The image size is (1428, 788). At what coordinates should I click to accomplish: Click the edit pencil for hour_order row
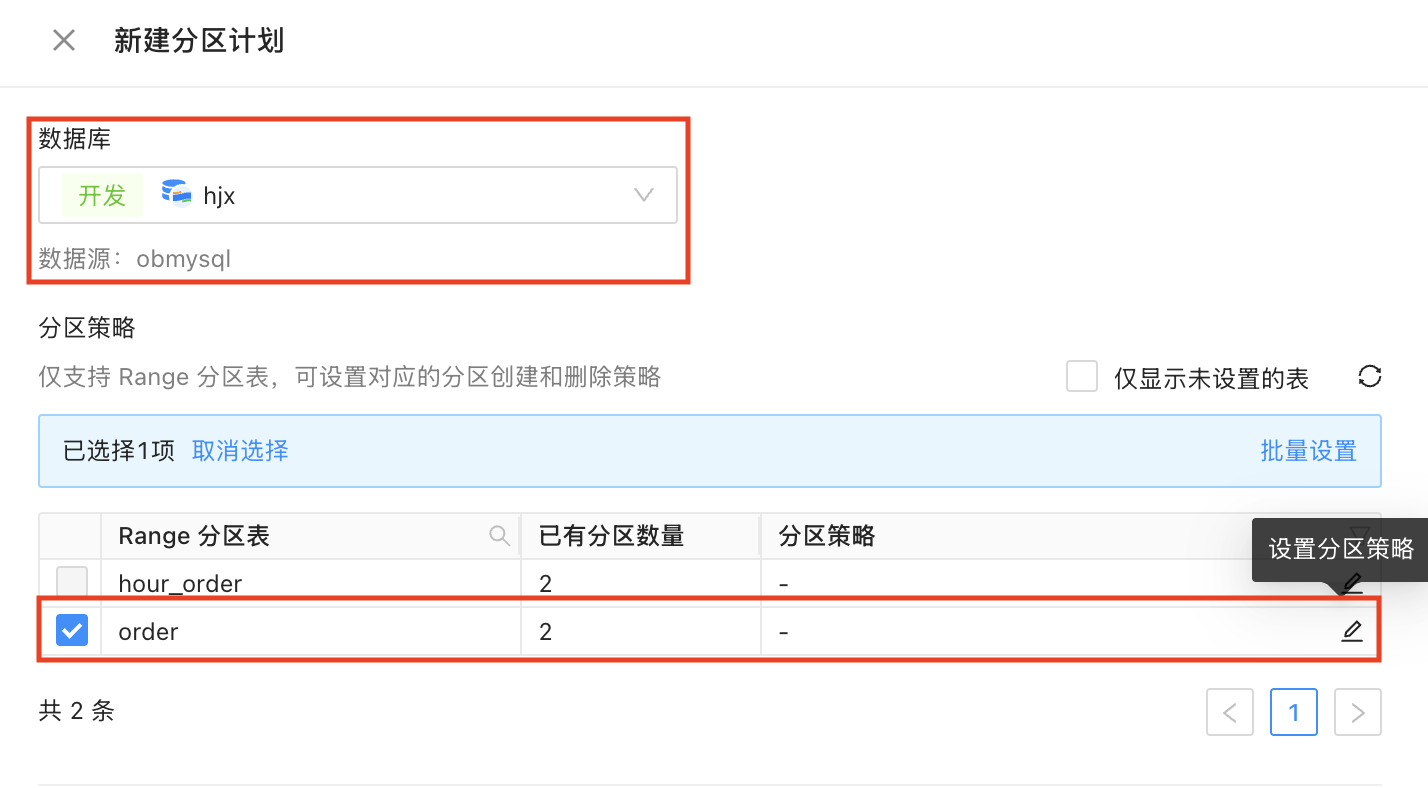[1352, 583]
